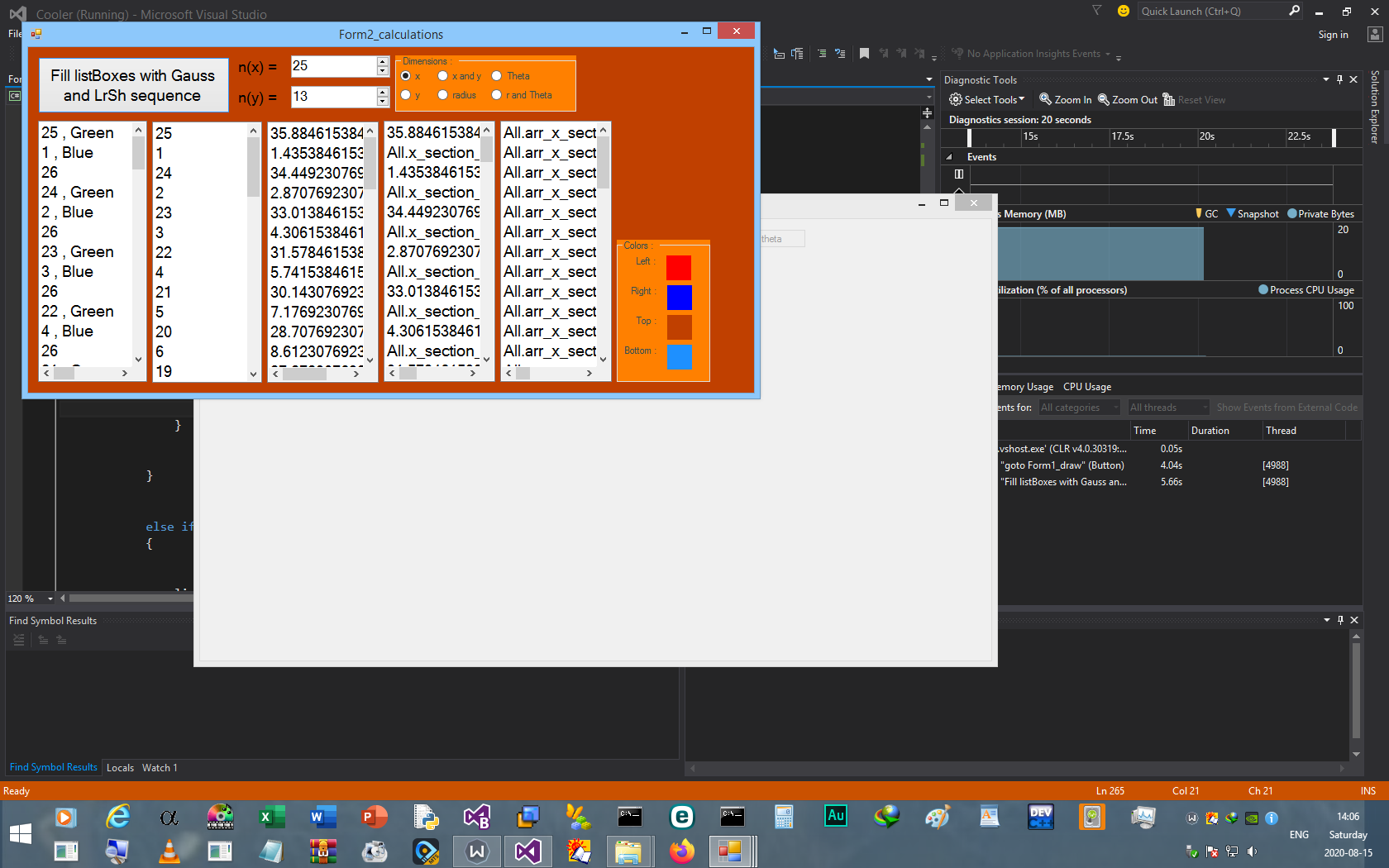Viewport: 1389px width, 868px height.
Task: Switch to the CPU Usage tab
Action: tap(1087, 387)
